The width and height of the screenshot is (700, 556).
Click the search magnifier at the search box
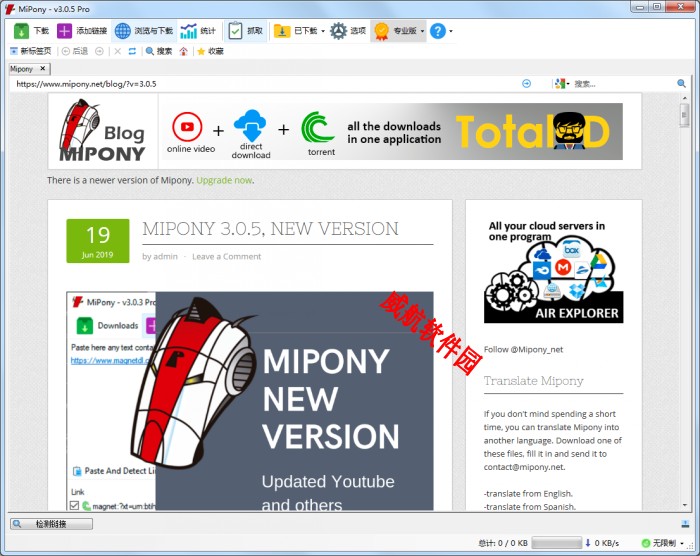(x=681, y=84)
